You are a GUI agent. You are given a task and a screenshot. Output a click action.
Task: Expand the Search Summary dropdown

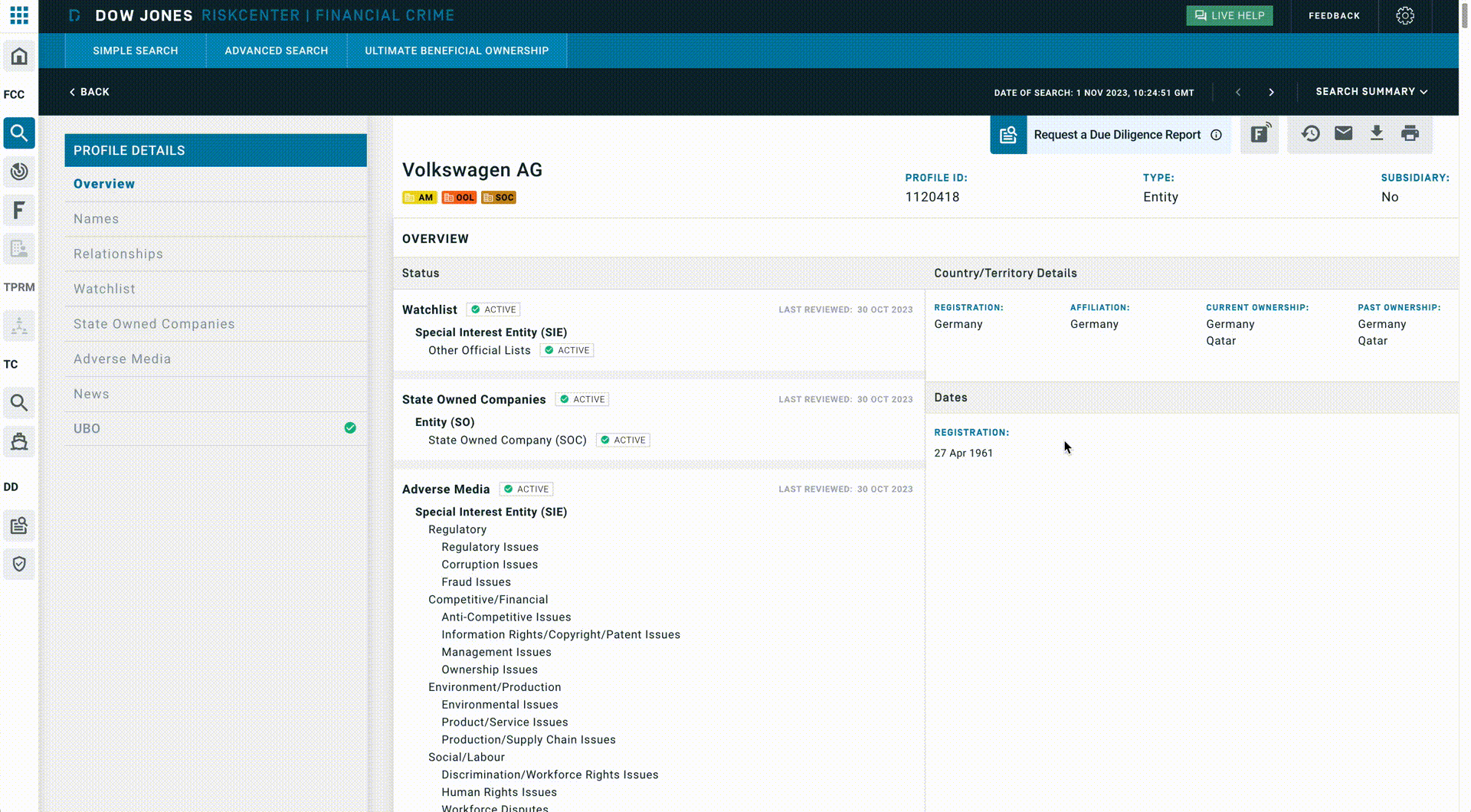point(1371,91)
